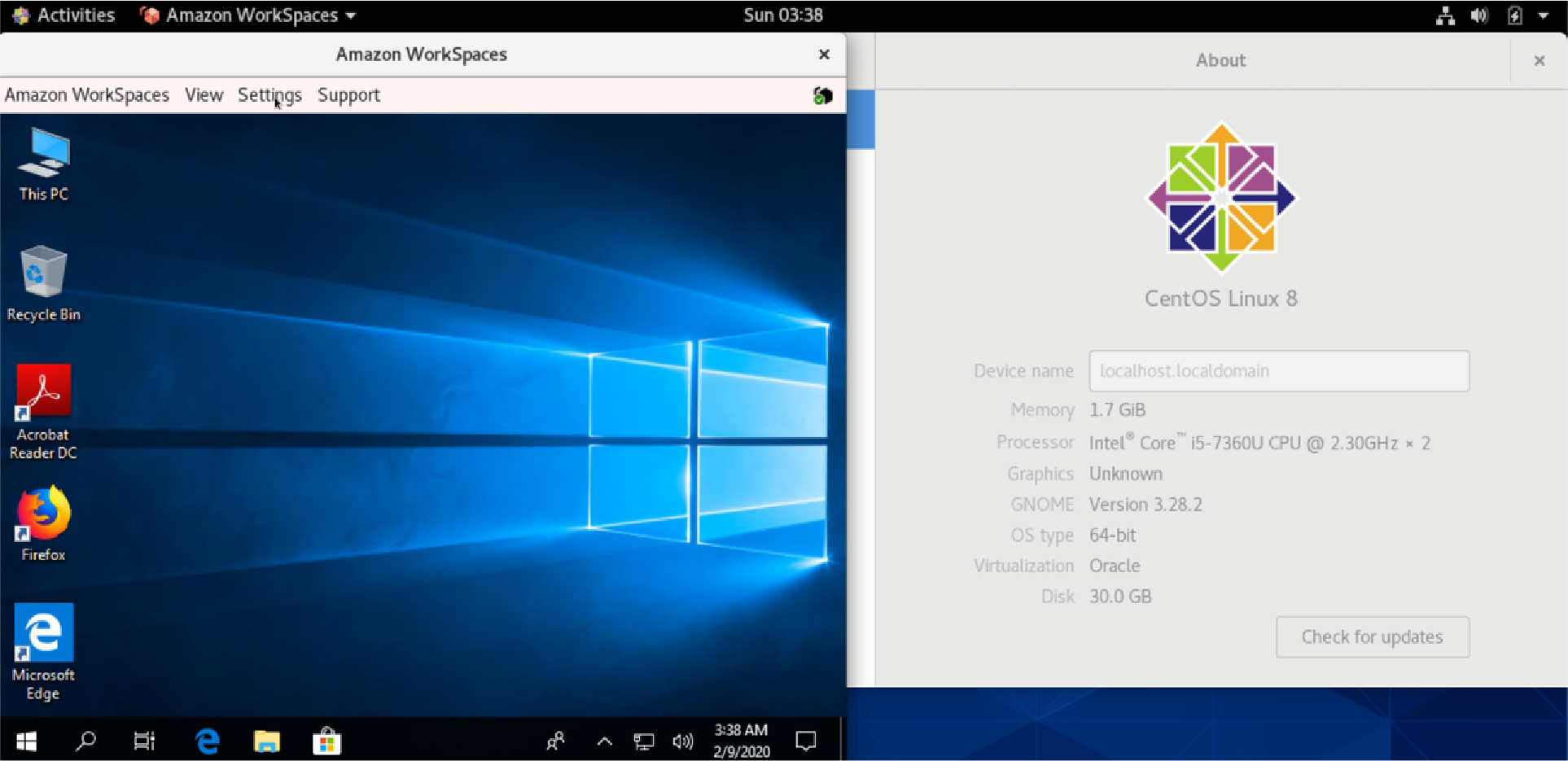Open the GNOME system menu arrow
This screenshot has width=1568, height=761.
pyautogui.click(x=1543, y=15)
